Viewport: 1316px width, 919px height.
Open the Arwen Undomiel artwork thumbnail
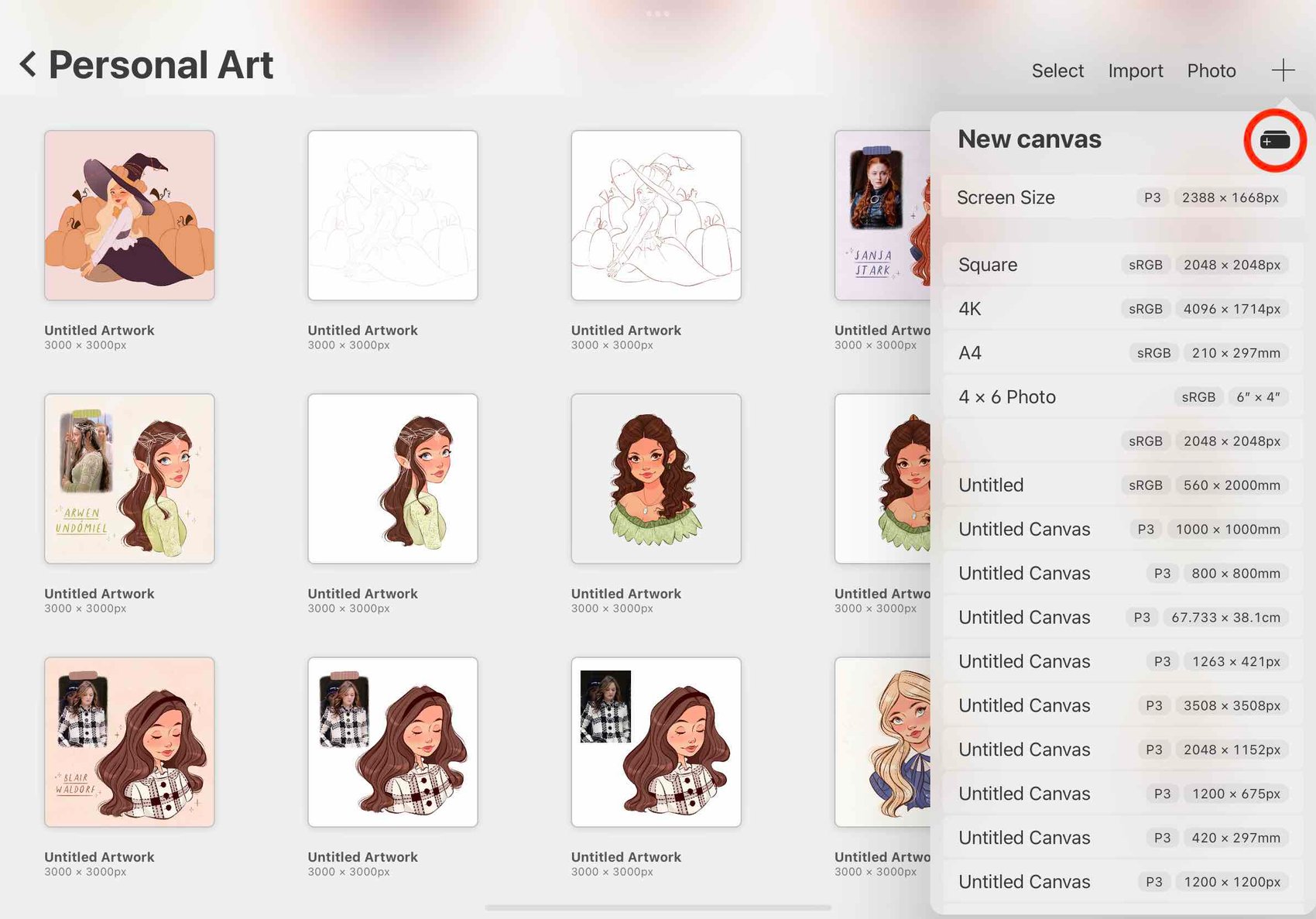129,478
